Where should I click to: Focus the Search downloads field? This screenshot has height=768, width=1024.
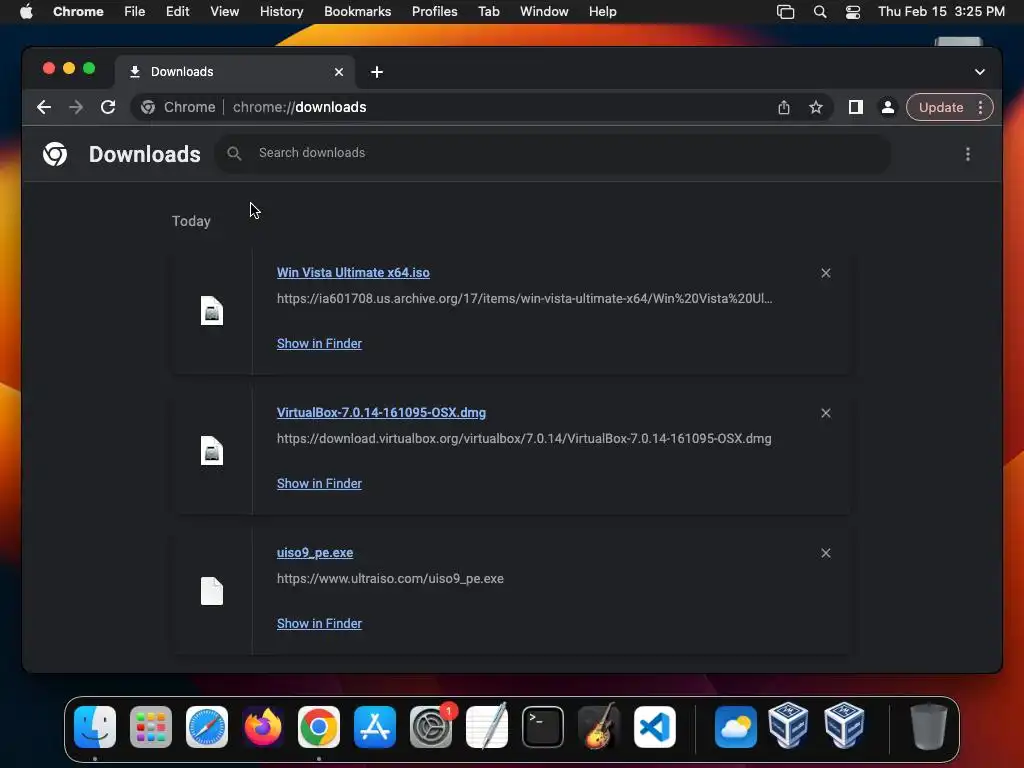point(553,153)
